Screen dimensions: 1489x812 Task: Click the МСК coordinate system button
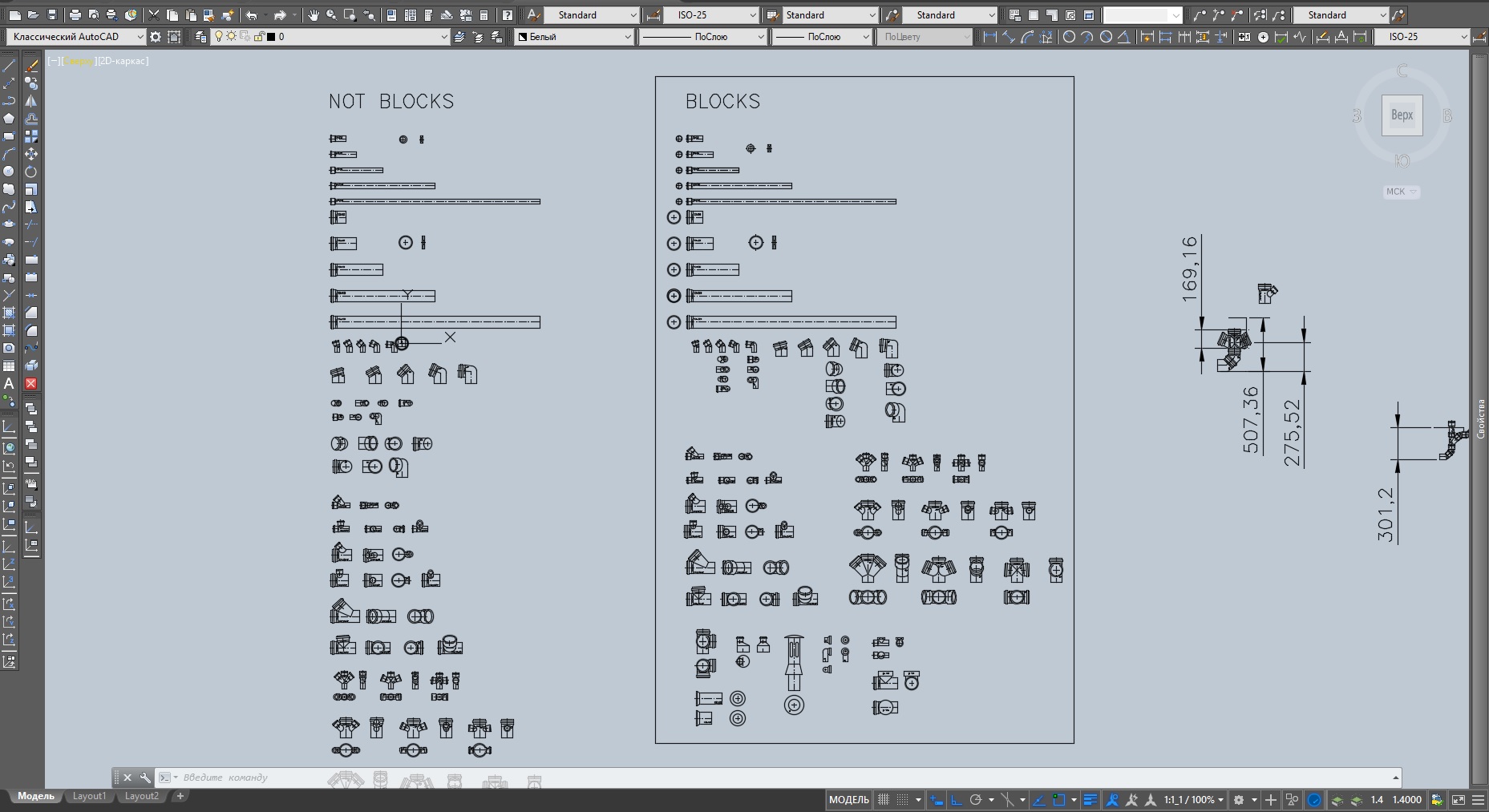click(1401, 192)
